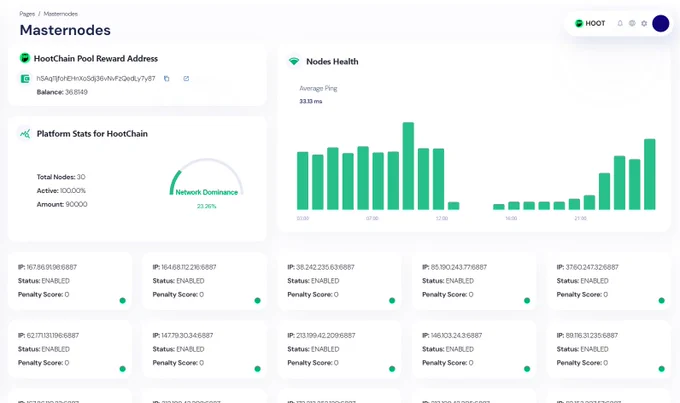680x403 pixels.
Task: Click status dot of node 213.199.42.209
Action: click(392, 369)
